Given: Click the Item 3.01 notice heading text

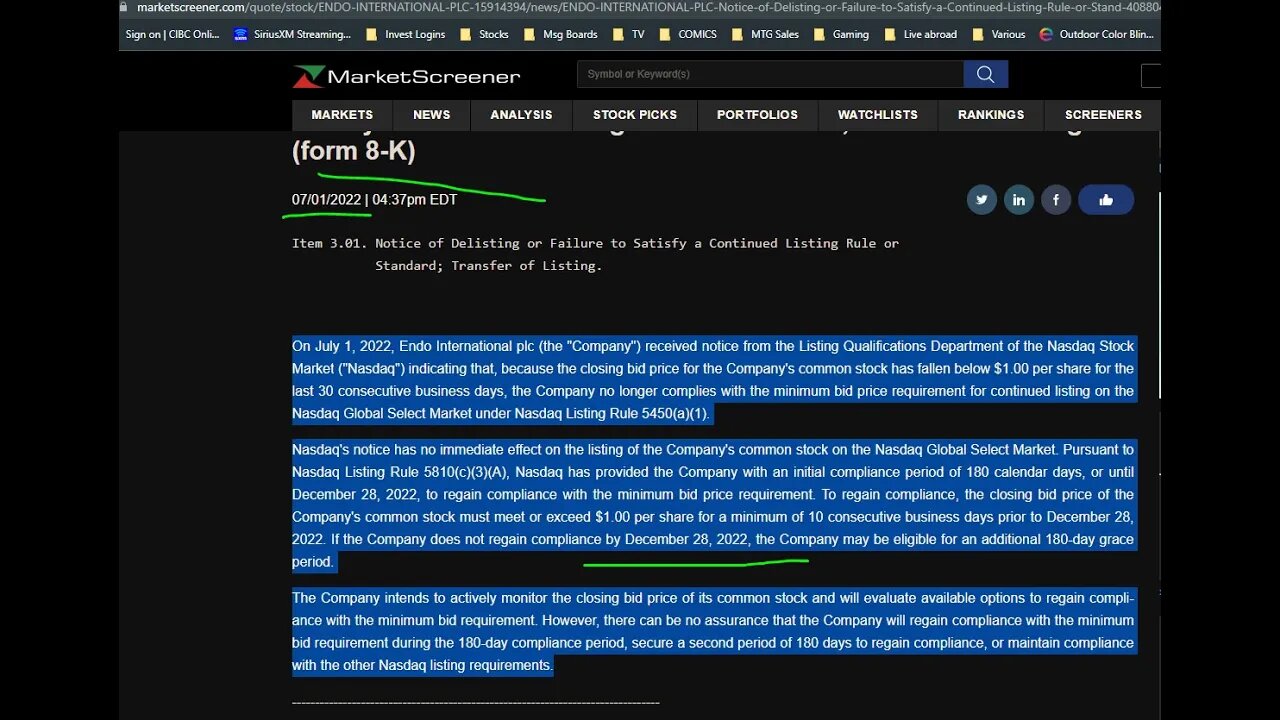Looking at the screenshot, I should coord(595,254).
